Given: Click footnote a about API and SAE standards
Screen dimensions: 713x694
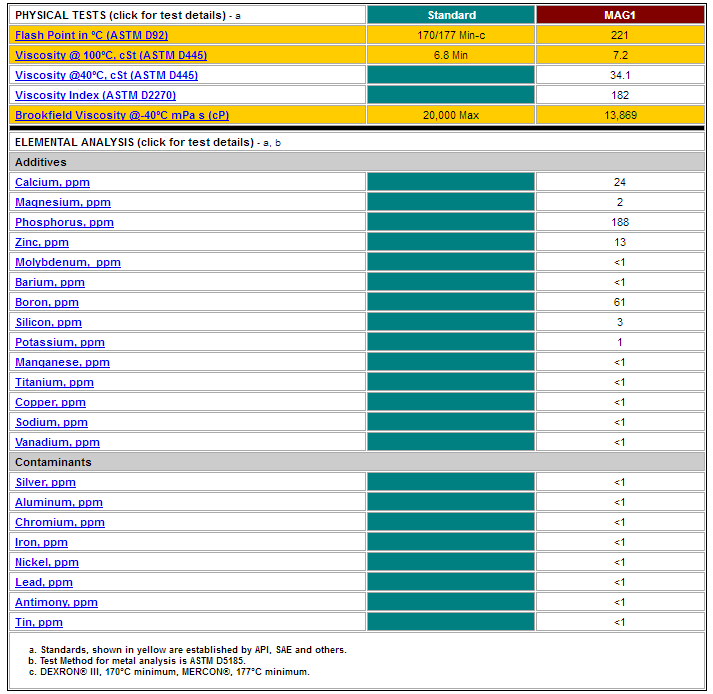Looking at the screenshot, I should [187, 649].
